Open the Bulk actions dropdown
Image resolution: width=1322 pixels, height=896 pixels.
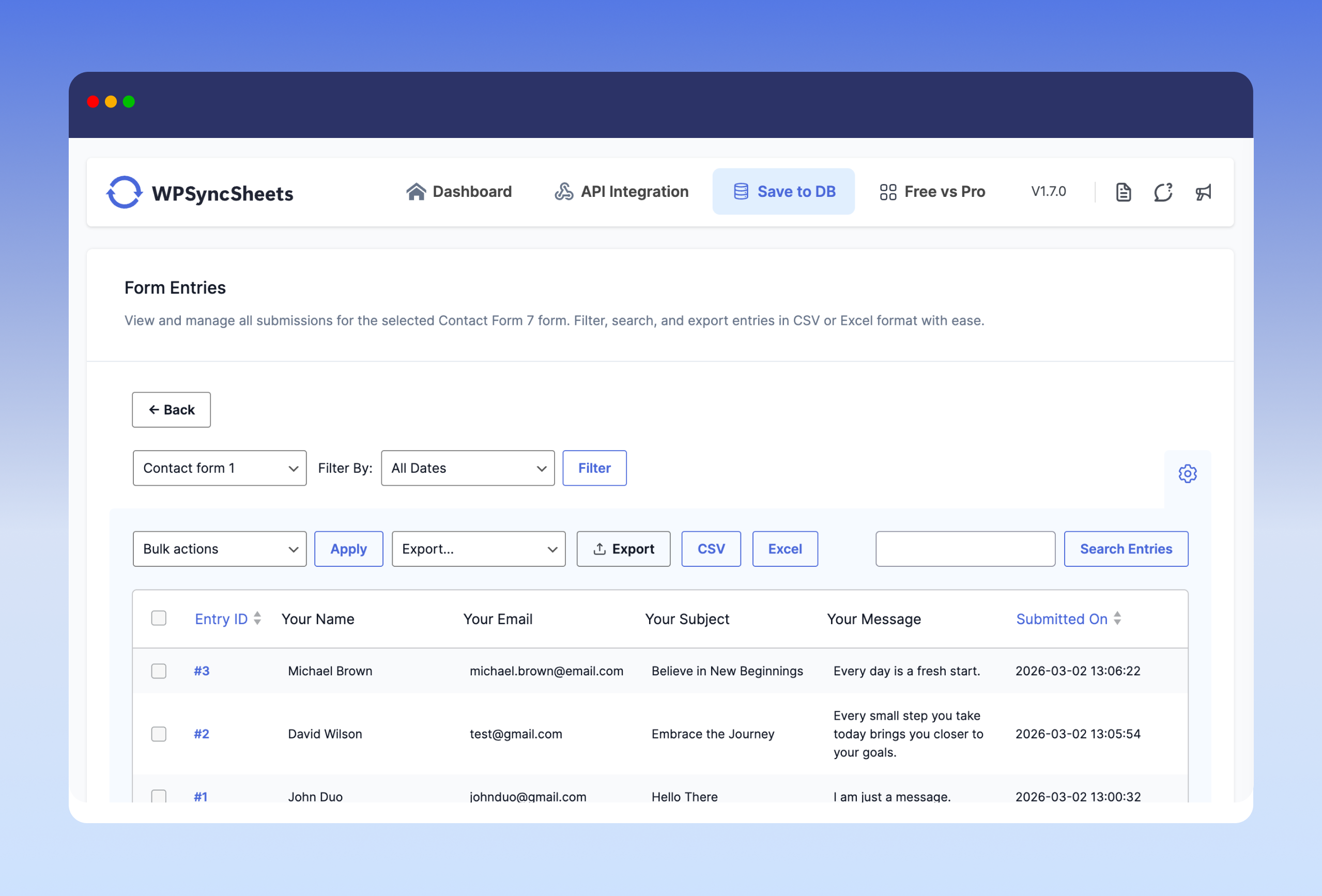pyautogui.click(x=220, y=549)
